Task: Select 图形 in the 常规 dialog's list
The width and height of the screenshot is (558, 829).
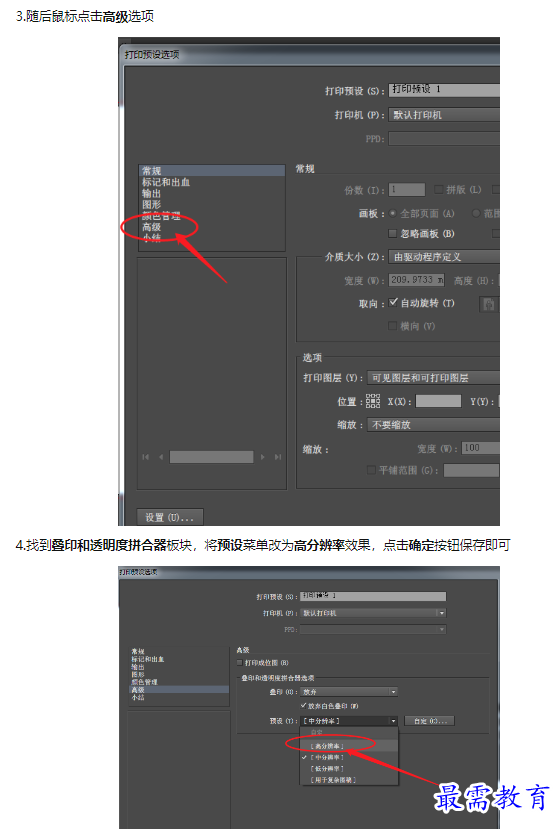Action: [212, 205]
